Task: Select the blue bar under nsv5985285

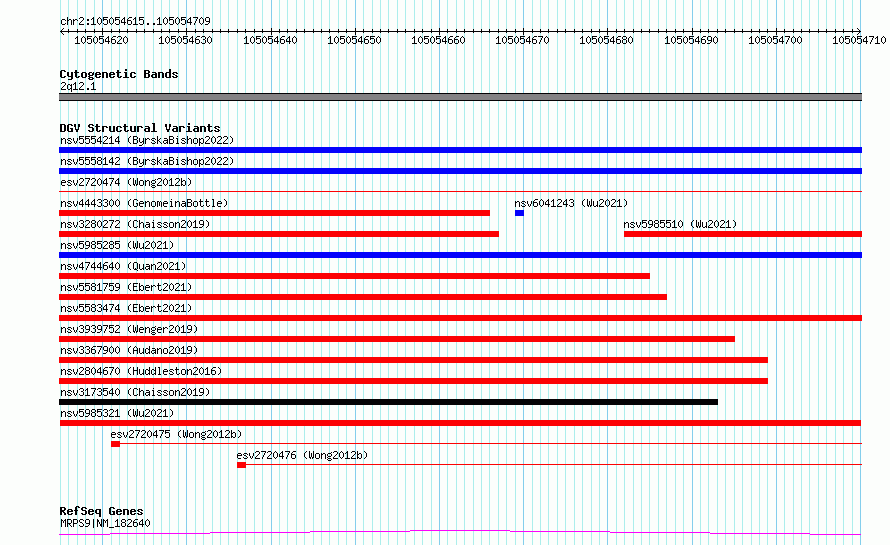Action: 460,255
